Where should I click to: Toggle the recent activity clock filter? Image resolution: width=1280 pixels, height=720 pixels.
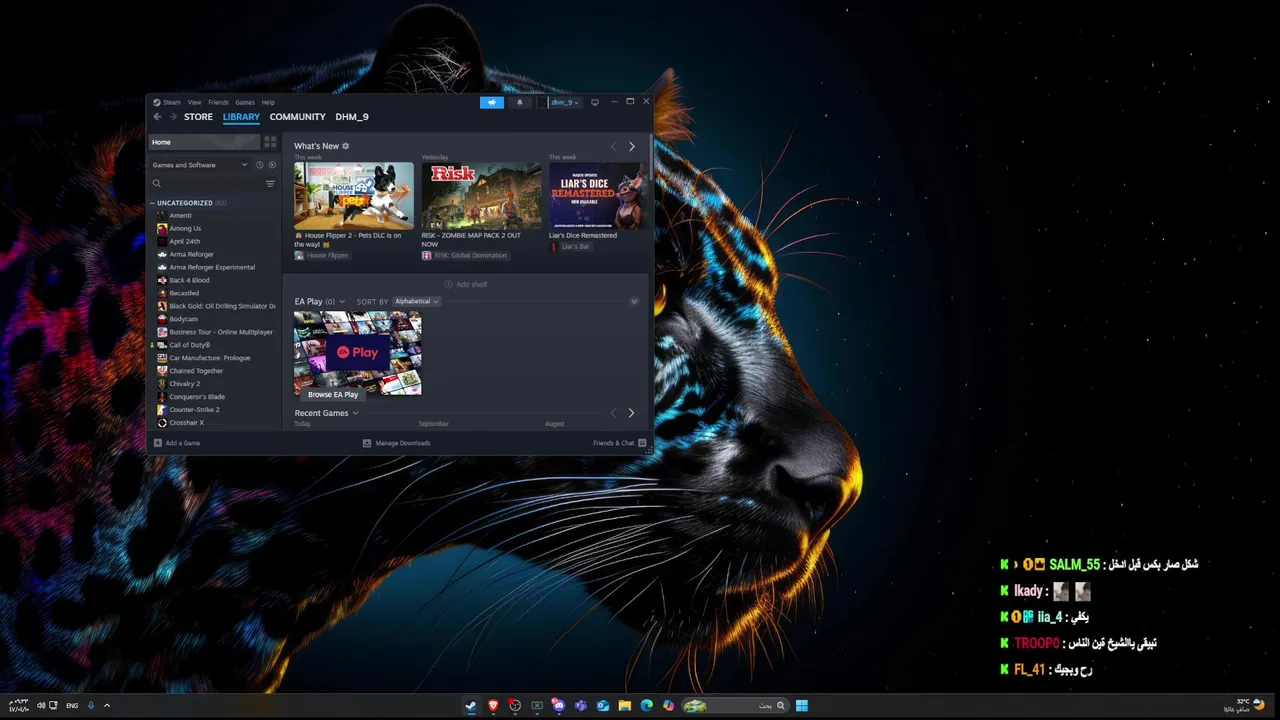(x=259, y=165)
